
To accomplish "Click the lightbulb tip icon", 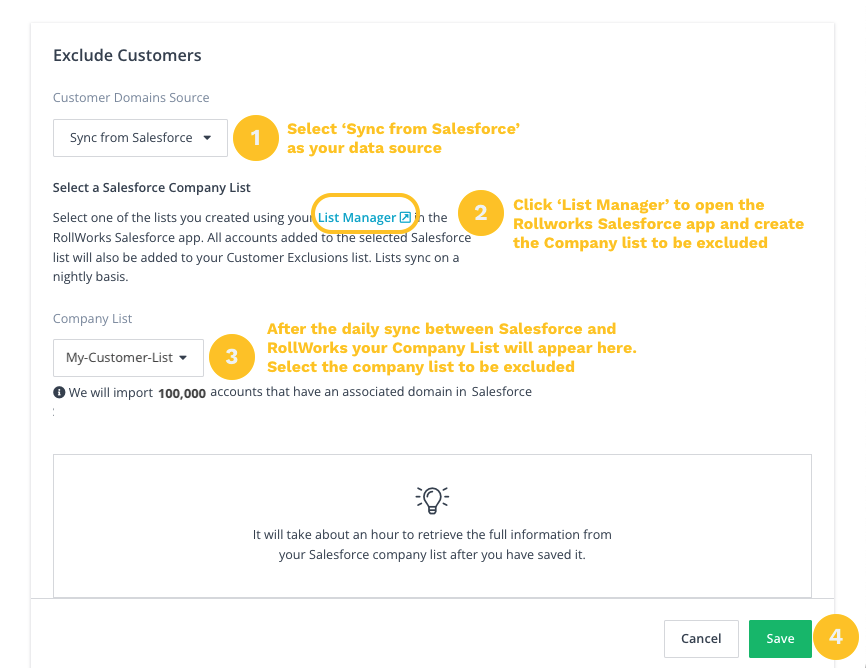I will (x=432, y=499).
